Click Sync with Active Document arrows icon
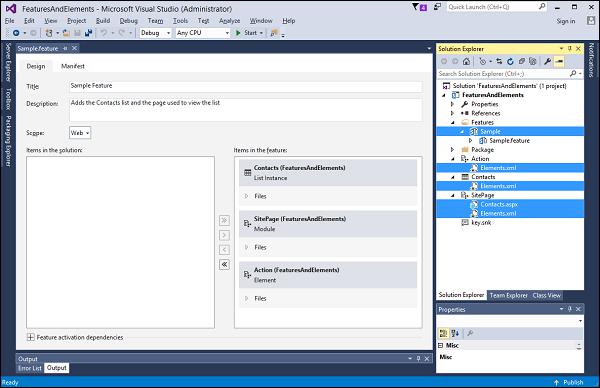This screenshot has width=600, height=388. (499, 61)
